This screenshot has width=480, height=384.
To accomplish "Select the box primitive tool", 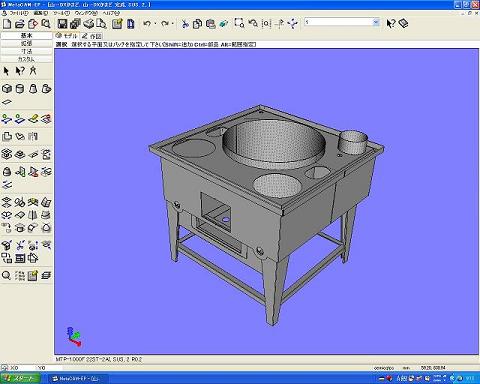I will [x=7, y=89].
